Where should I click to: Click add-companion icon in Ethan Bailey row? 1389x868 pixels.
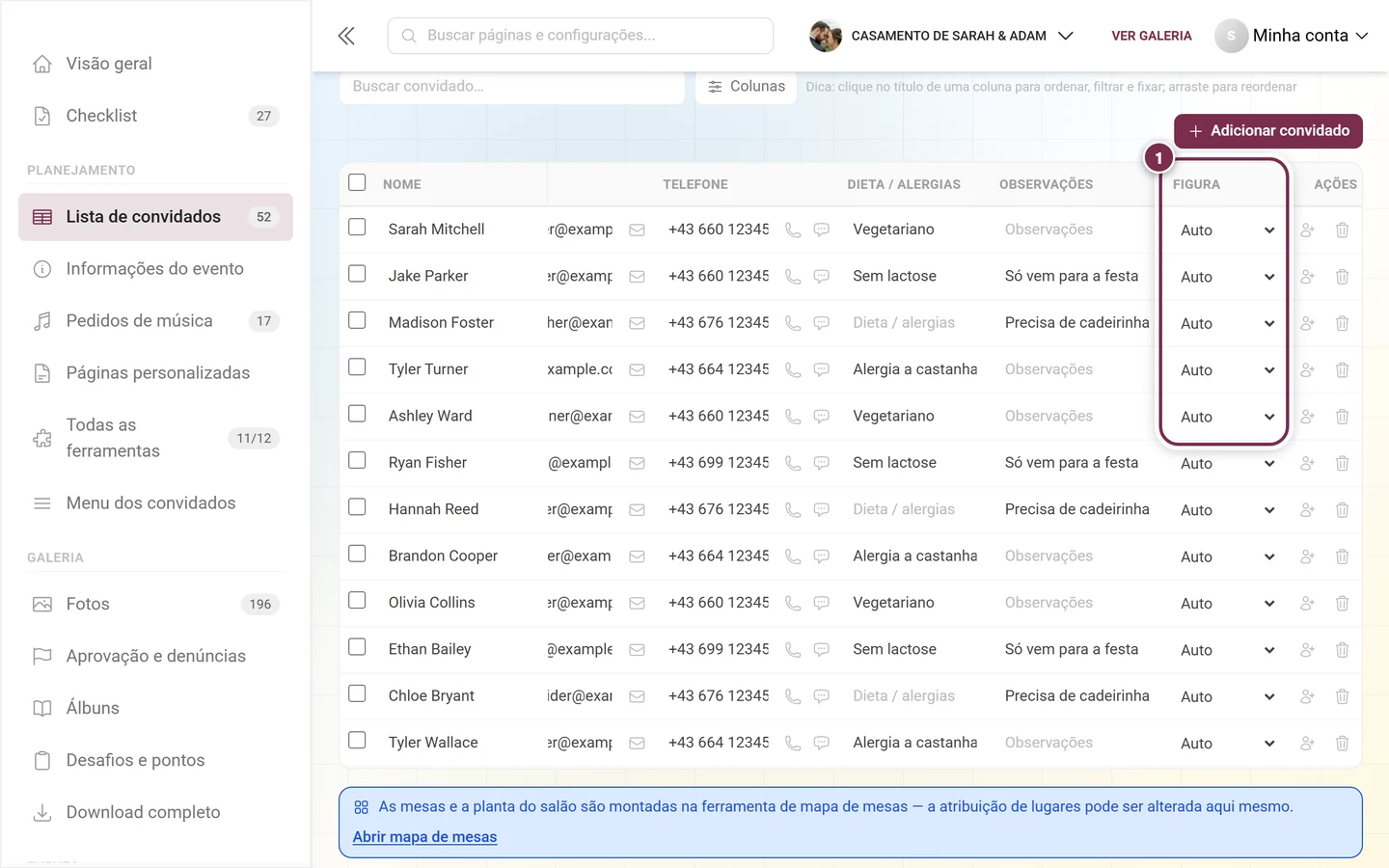coord(1307,650)
